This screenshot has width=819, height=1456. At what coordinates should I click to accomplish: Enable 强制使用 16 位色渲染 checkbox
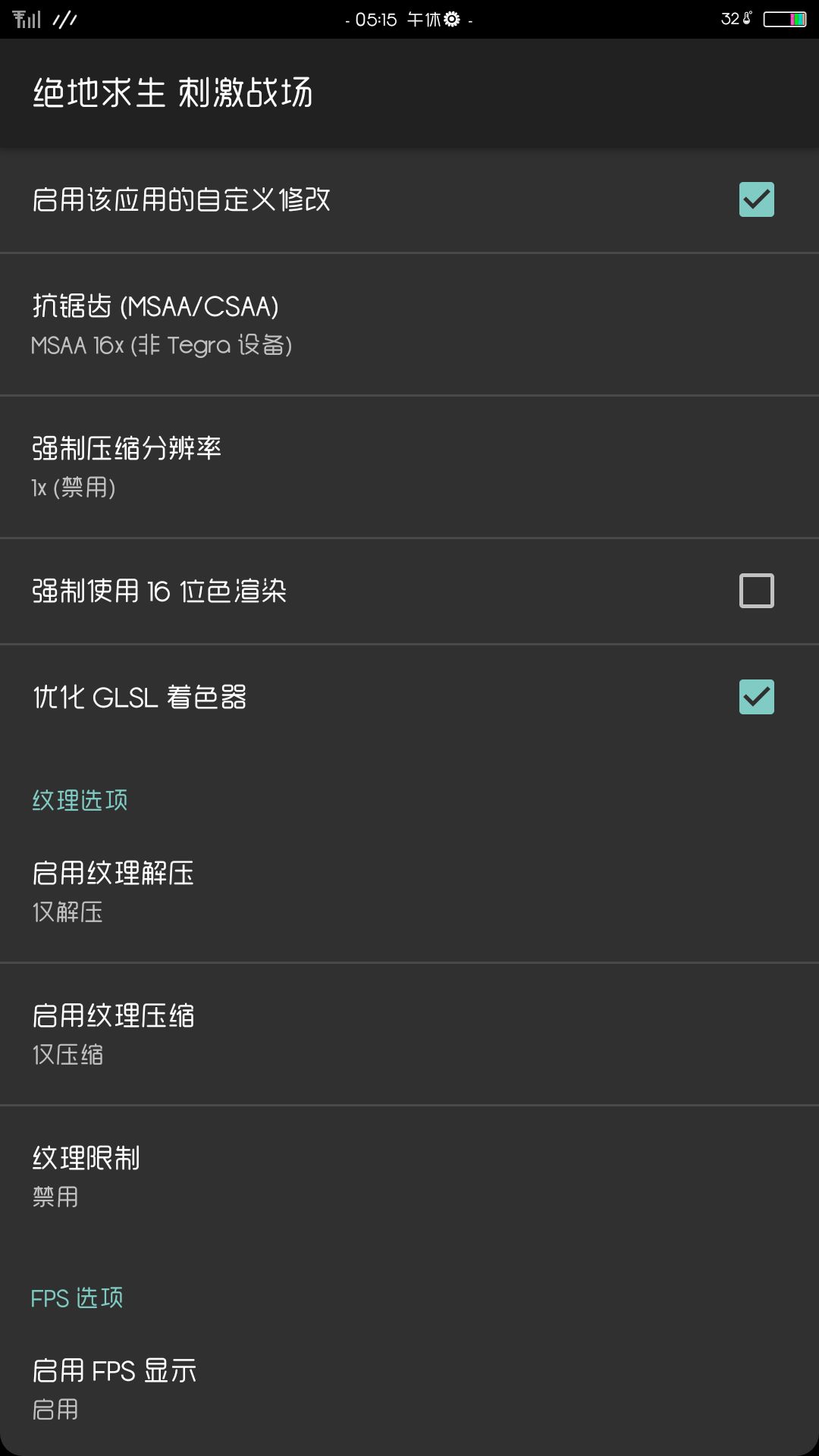[756, 591]
